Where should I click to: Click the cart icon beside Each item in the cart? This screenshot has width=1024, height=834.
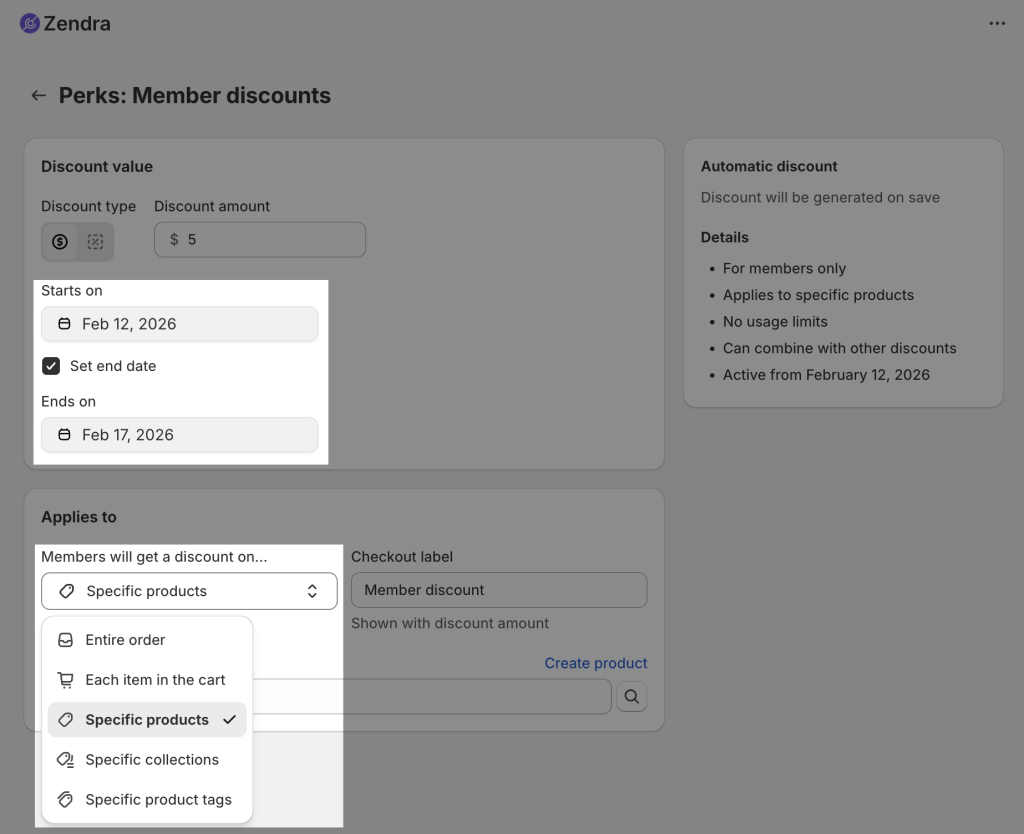point(65,680)
